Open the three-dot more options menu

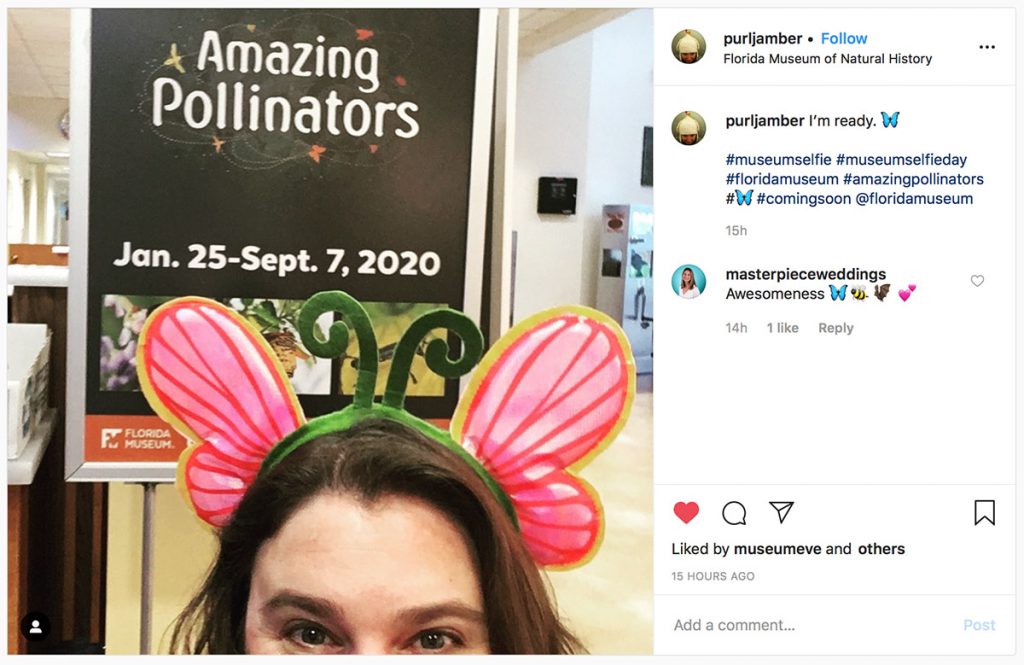[x=987, y=47]
